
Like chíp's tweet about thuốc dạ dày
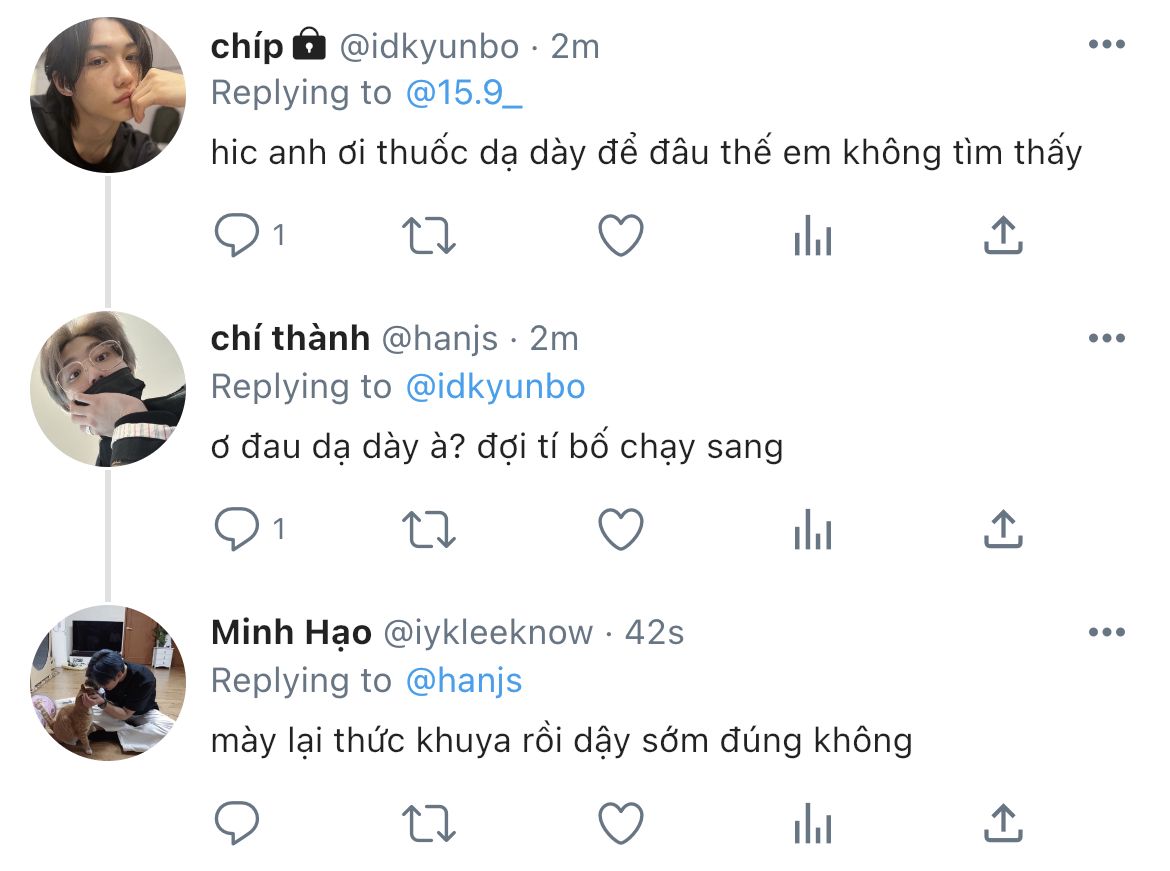(620, 236)
